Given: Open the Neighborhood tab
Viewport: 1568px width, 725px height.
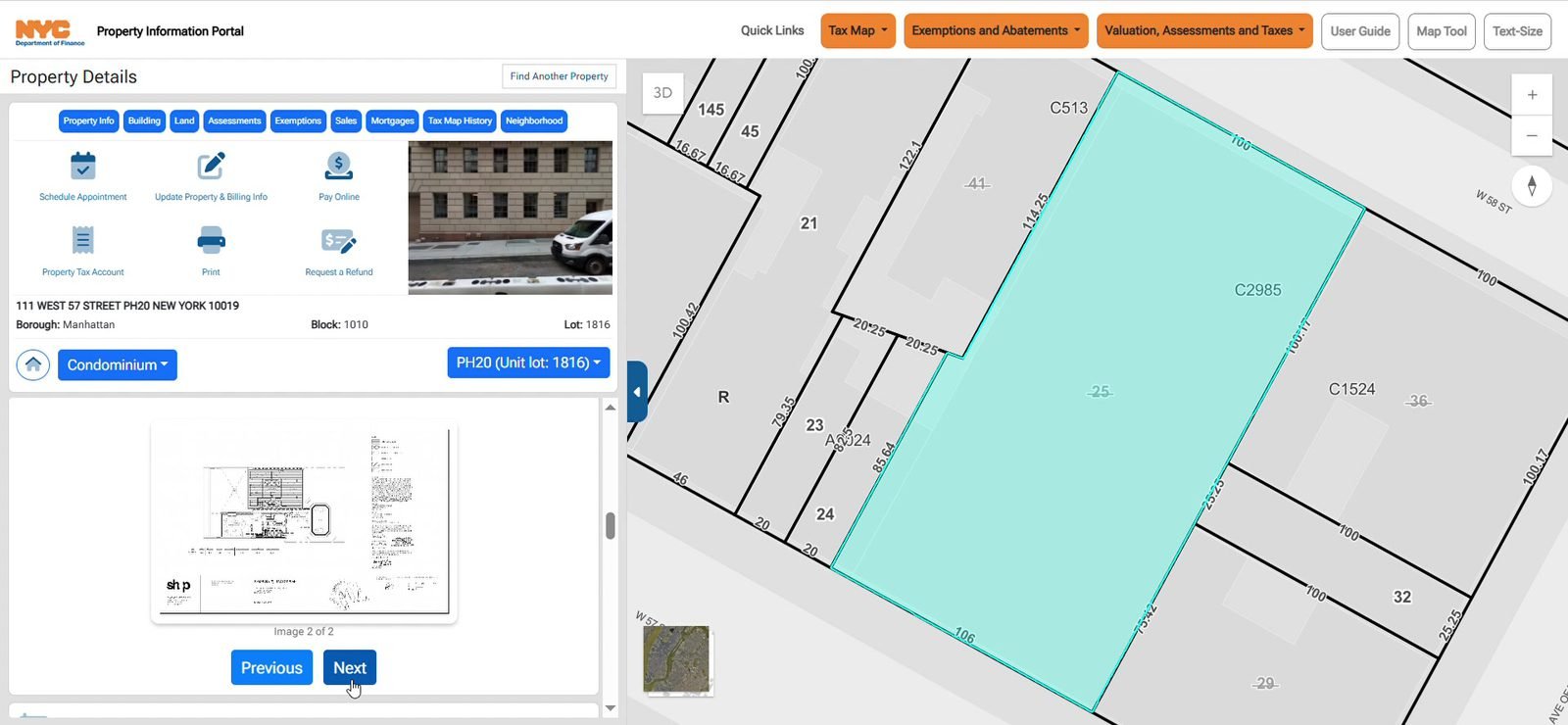Looking at the screenshot, I should [x=534, y=121].
